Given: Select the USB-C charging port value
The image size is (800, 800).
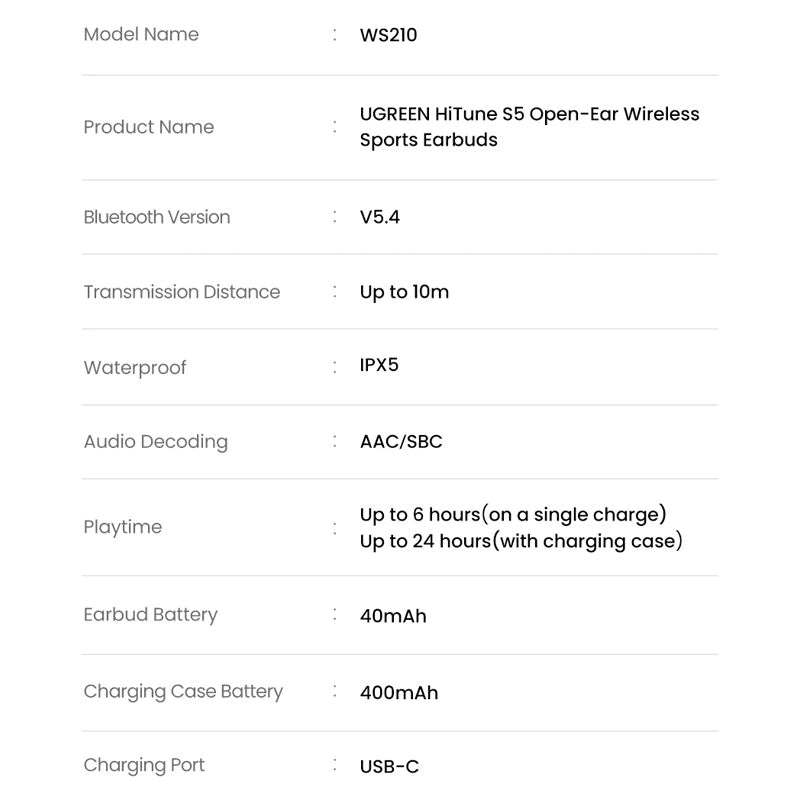Looking at the screenshot, I should point(389,766).
